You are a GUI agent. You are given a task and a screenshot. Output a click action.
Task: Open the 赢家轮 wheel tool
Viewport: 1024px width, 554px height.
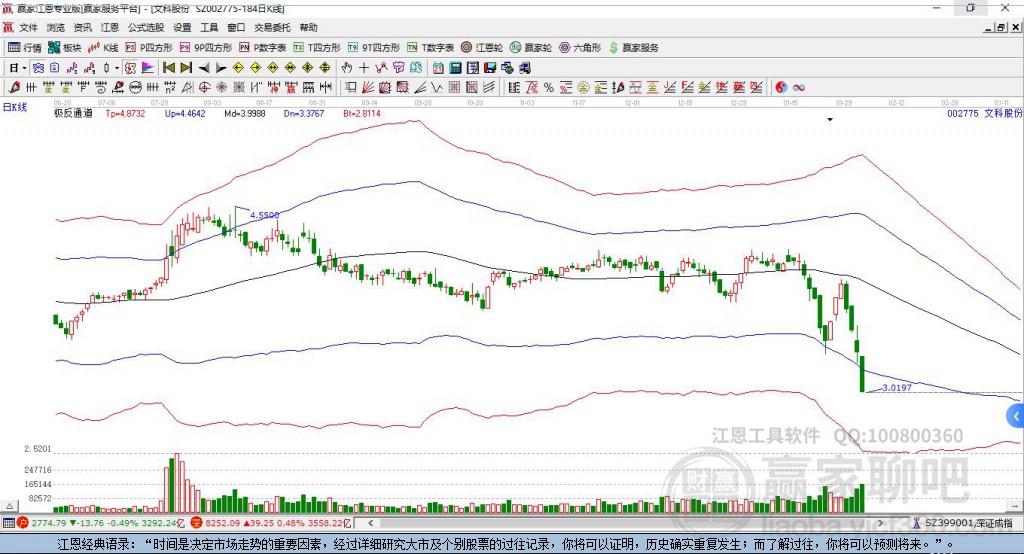coord(531,48)
